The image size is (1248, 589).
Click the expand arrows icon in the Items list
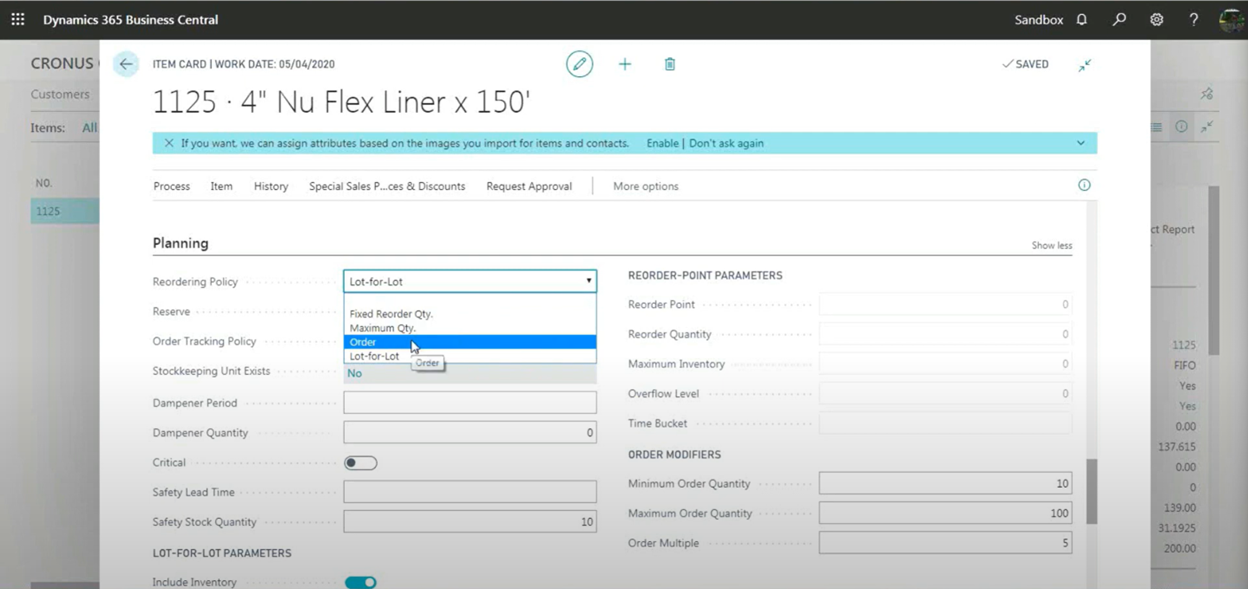1207,127
